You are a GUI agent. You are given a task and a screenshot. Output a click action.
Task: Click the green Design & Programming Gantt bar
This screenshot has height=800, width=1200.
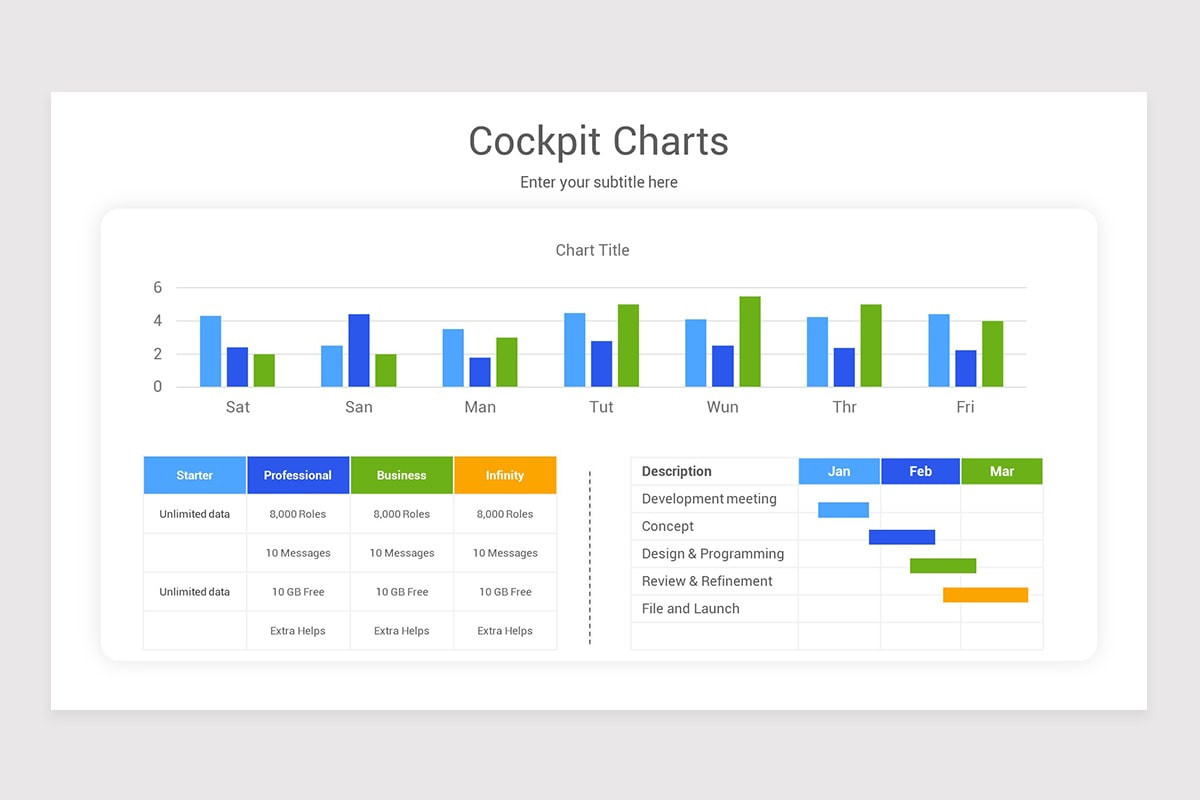point(943,565)
